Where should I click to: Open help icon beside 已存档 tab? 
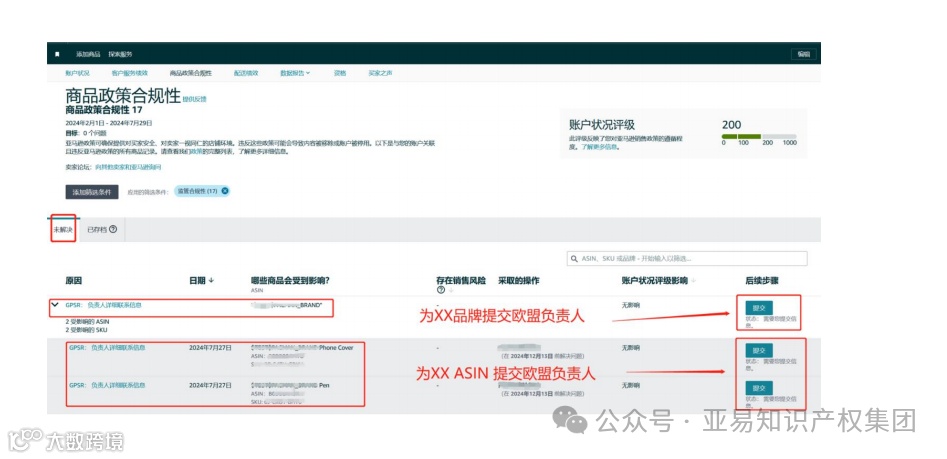pyautogui.click(x=113, y=230)
